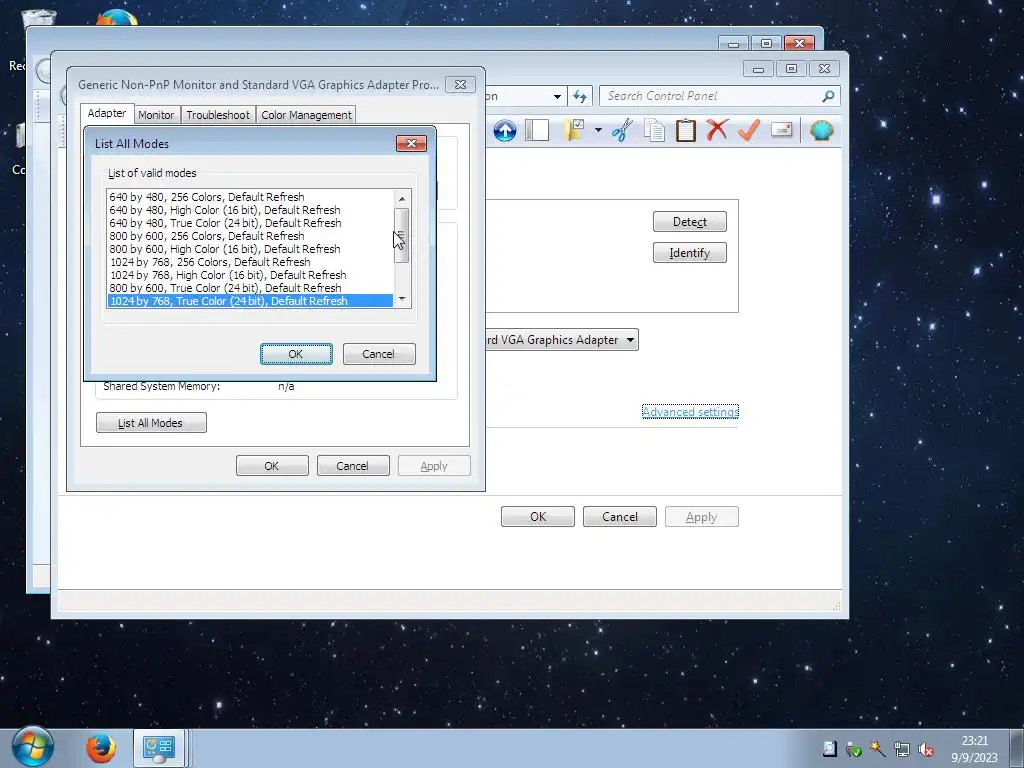Screen dimensions: 1024x768
Task: Click the envelope mail toolbar icon
Action: coord(782,130)
